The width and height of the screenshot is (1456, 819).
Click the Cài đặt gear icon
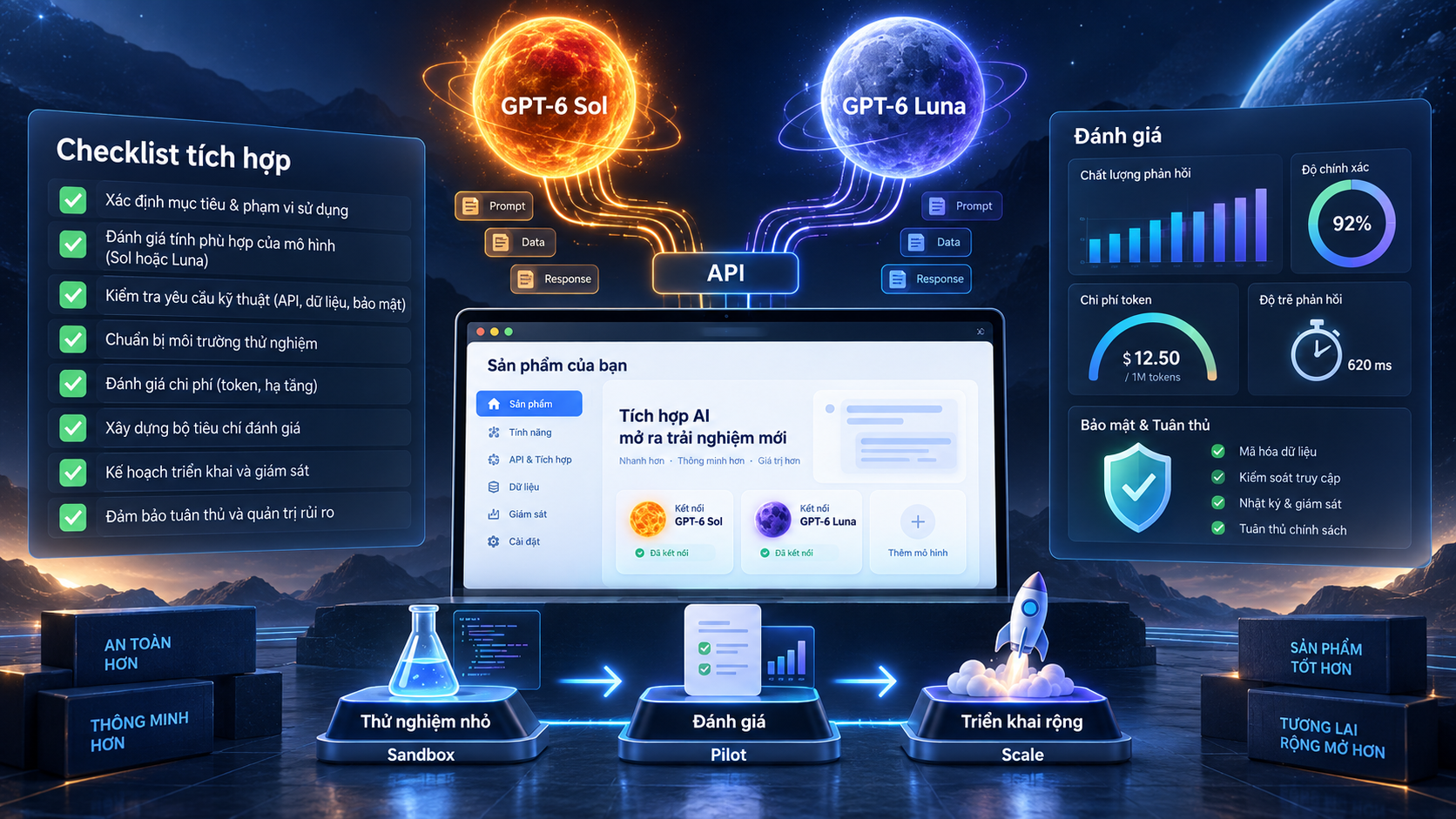[x=494, y=541]
